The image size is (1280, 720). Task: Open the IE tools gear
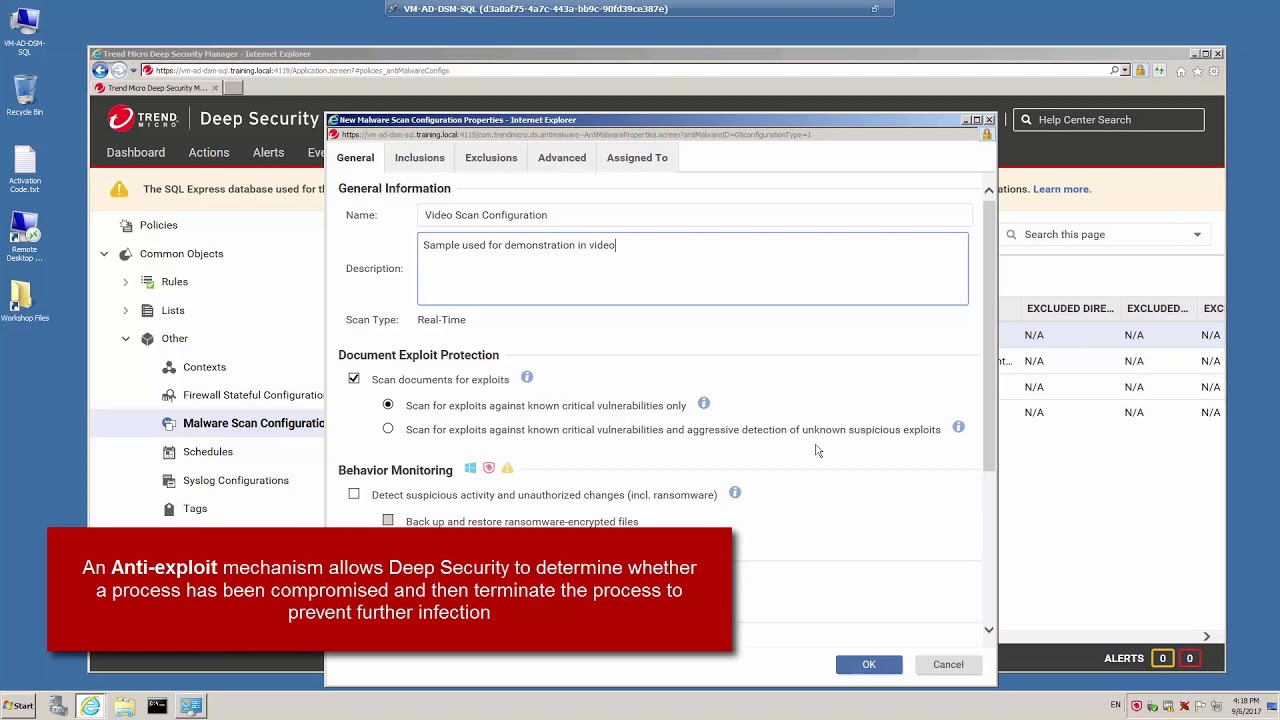click(1214, 71)
